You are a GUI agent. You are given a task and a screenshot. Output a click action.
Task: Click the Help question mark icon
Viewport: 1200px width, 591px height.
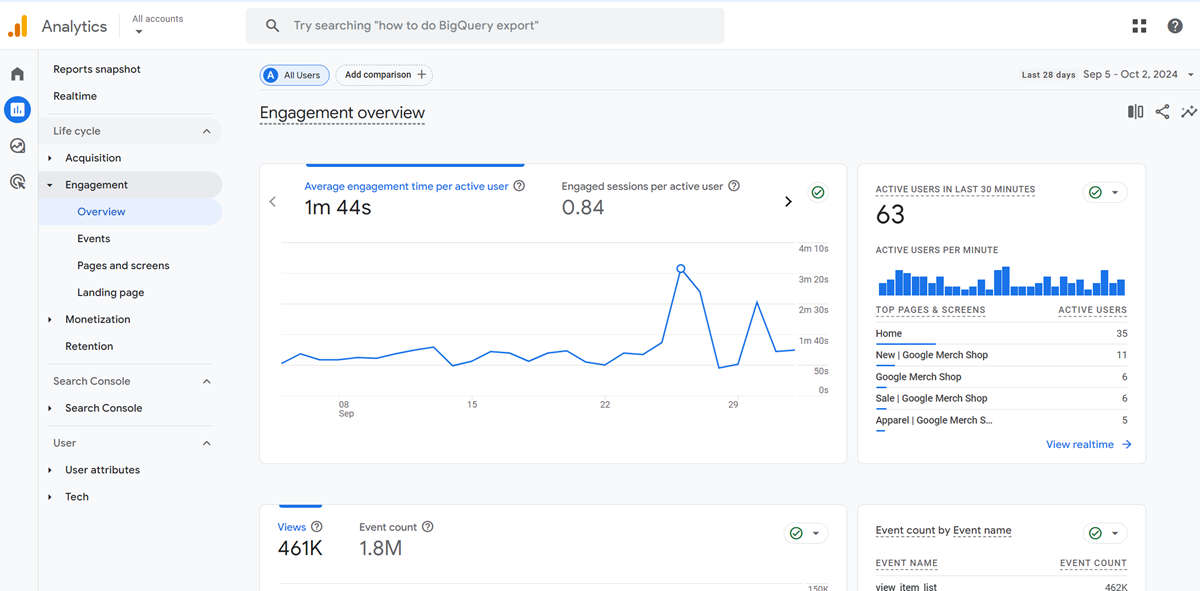coord(1175,26)
